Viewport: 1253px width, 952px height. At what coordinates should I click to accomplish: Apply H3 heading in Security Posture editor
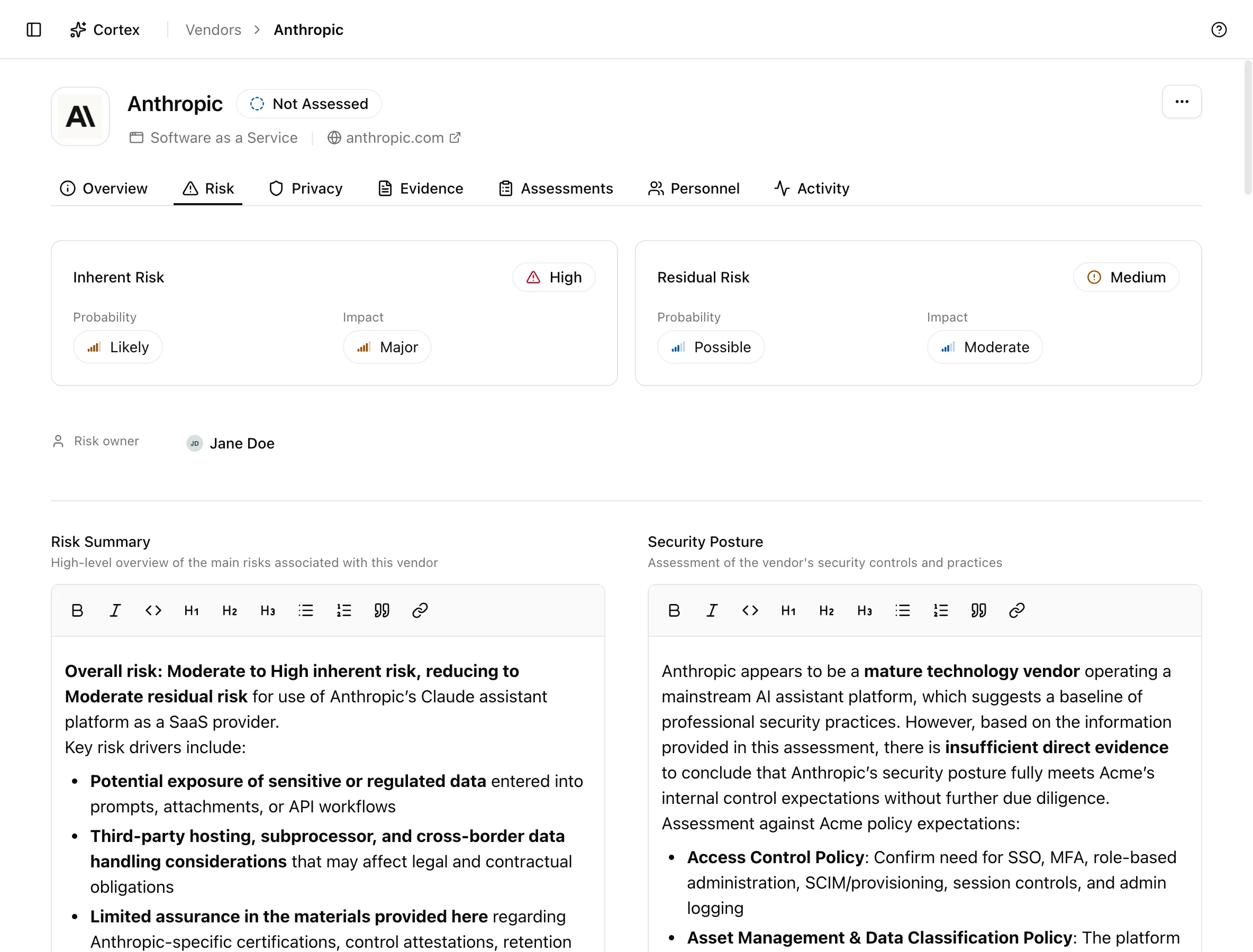(x=865, y=610)
